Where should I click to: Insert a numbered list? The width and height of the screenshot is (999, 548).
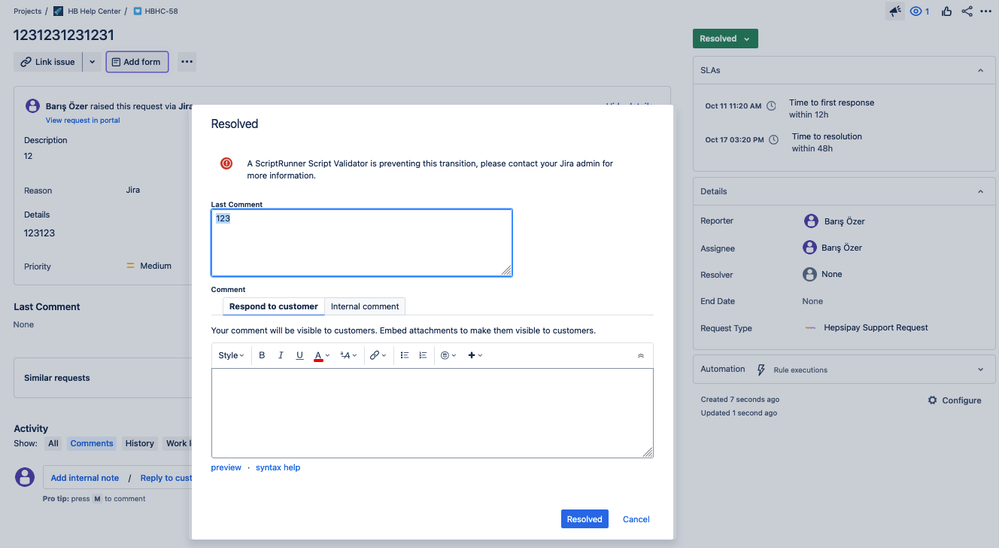click(423, 356)
